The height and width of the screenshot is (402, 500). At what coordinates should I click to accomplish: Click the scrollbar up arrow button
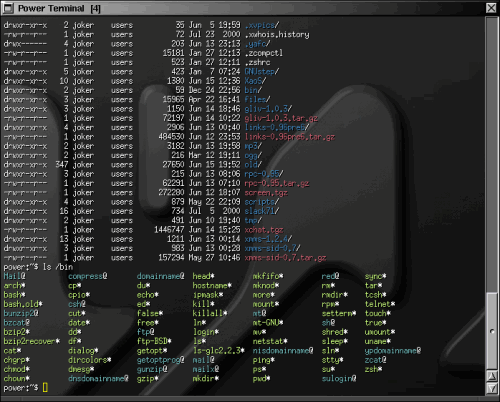click(492, 376)
